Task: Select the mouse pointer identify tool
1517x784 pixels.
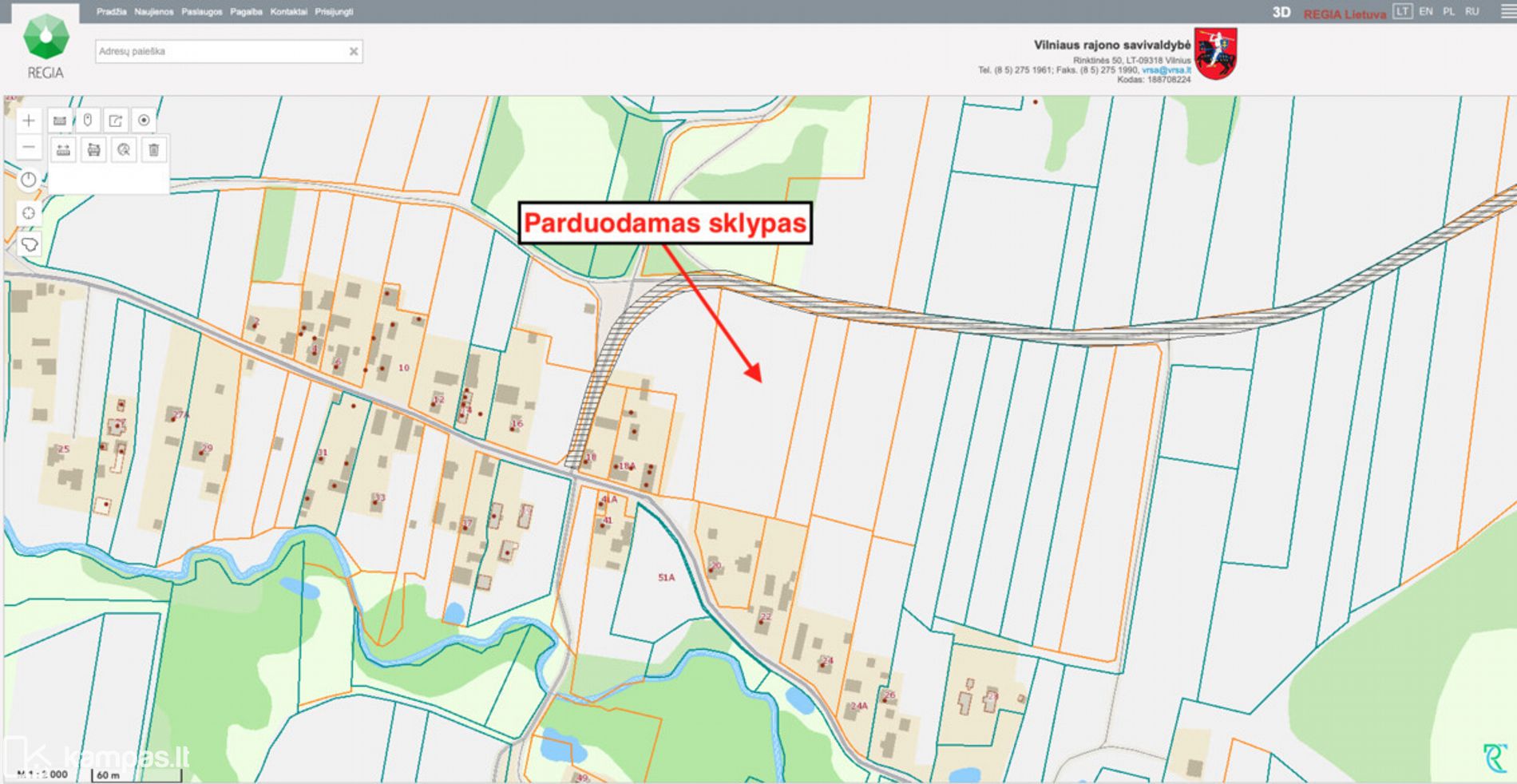Action: pyautogui.click(x=88, y=121)
